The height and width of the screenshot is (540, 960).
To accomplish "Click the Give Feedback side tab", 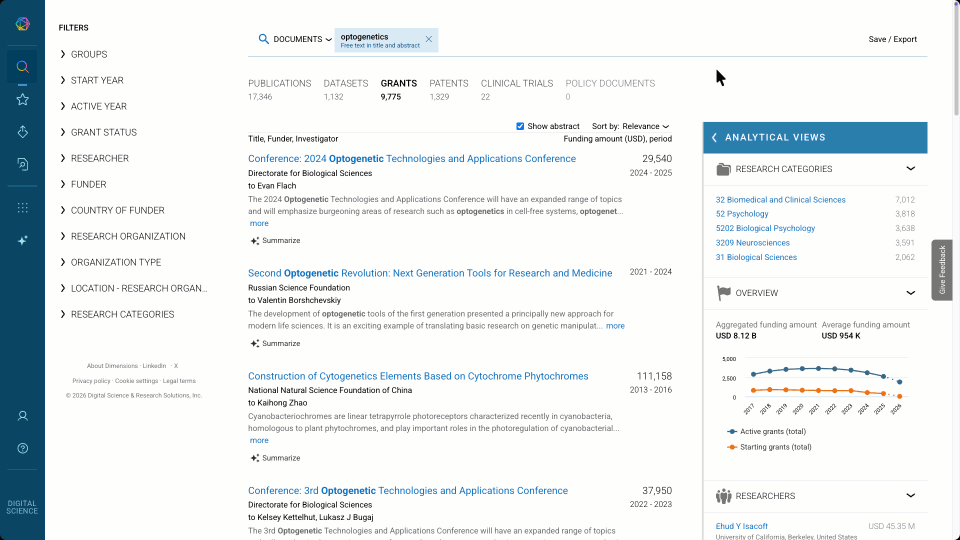I will pos(941,270).
